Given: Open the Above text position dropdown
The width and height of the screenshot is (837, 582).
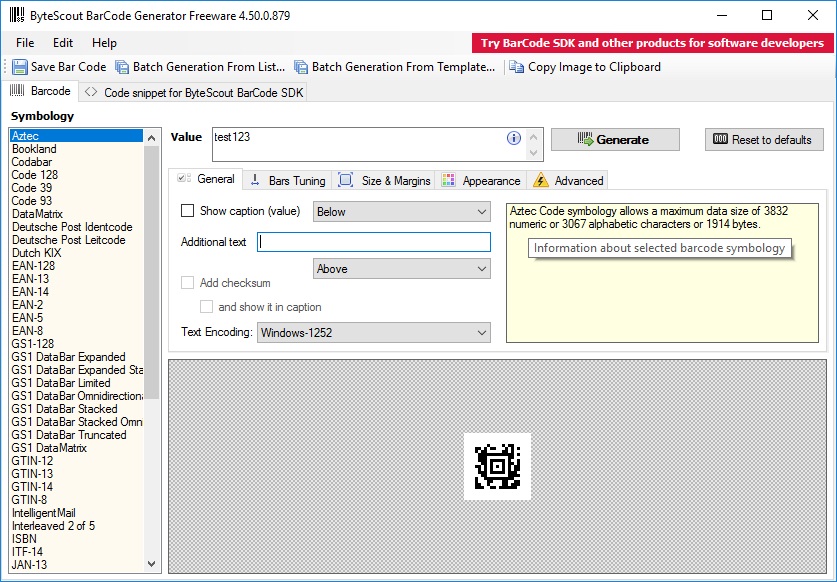Looking at the screenshot, I should 481,268.
